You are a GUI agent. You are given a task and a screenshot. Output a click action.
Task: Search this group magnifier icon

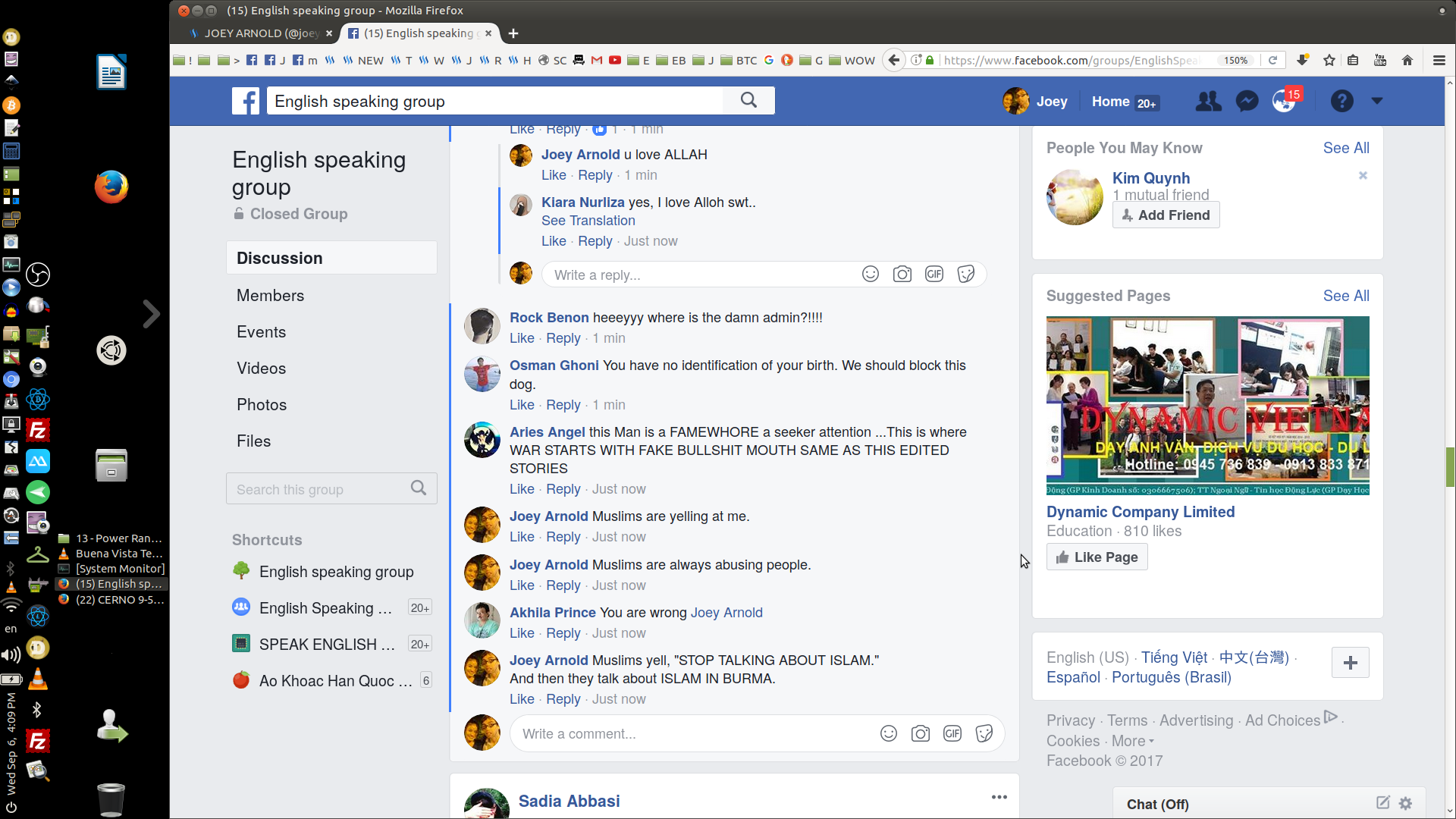pyautogui.click(x=419, y=488)
